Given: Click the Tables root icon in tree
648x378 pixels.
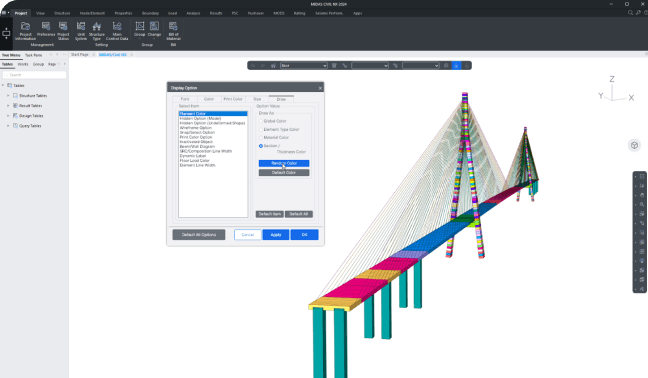Looking at the screenshot, I should pyautogui.click(x=10, y=86).
